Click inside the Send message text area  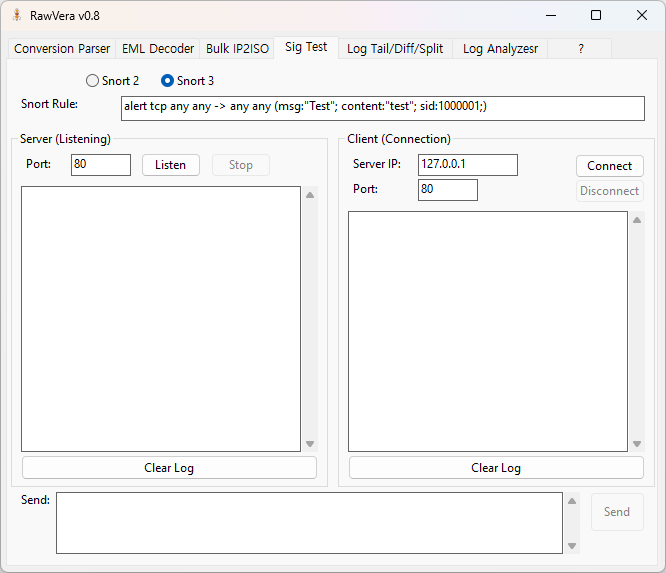(309, 523)
